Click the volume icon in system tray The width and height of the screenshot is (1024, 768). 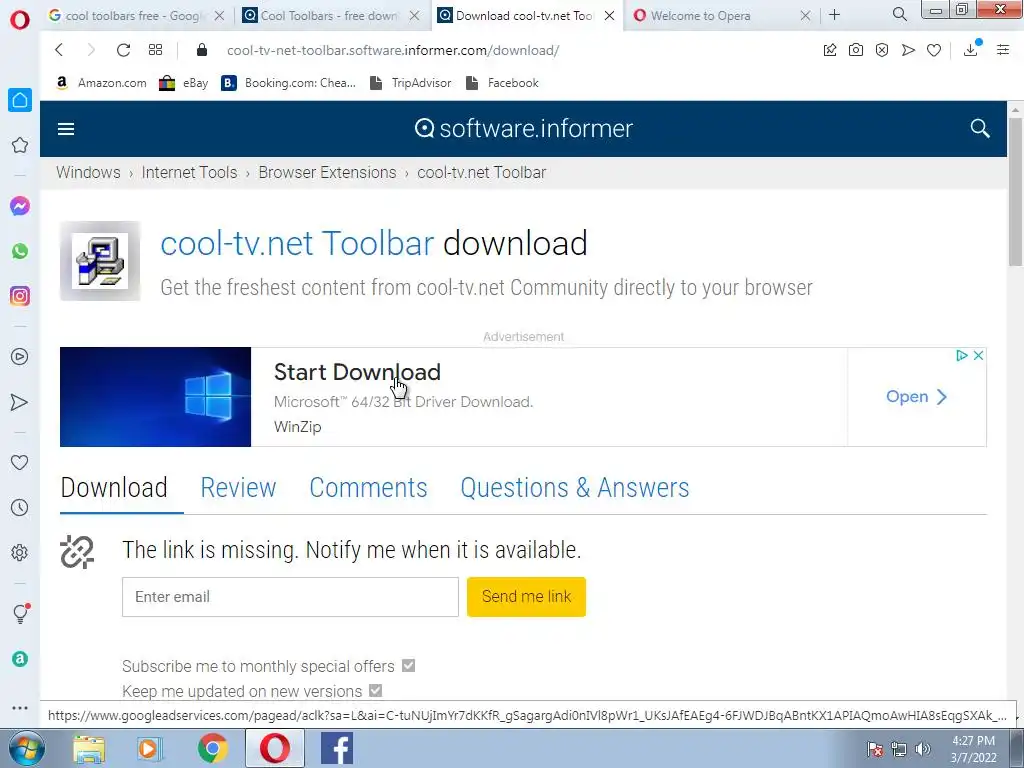click(x=922, y=749)
